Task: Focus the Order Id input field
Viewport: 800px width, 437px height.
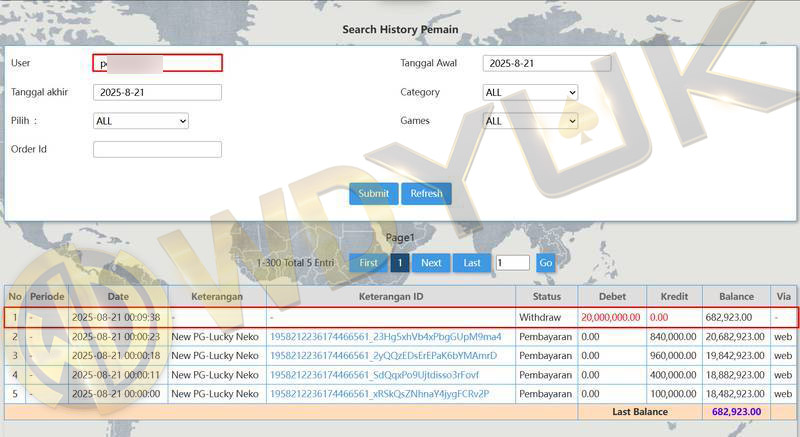Action: click(x=158, y=149)
